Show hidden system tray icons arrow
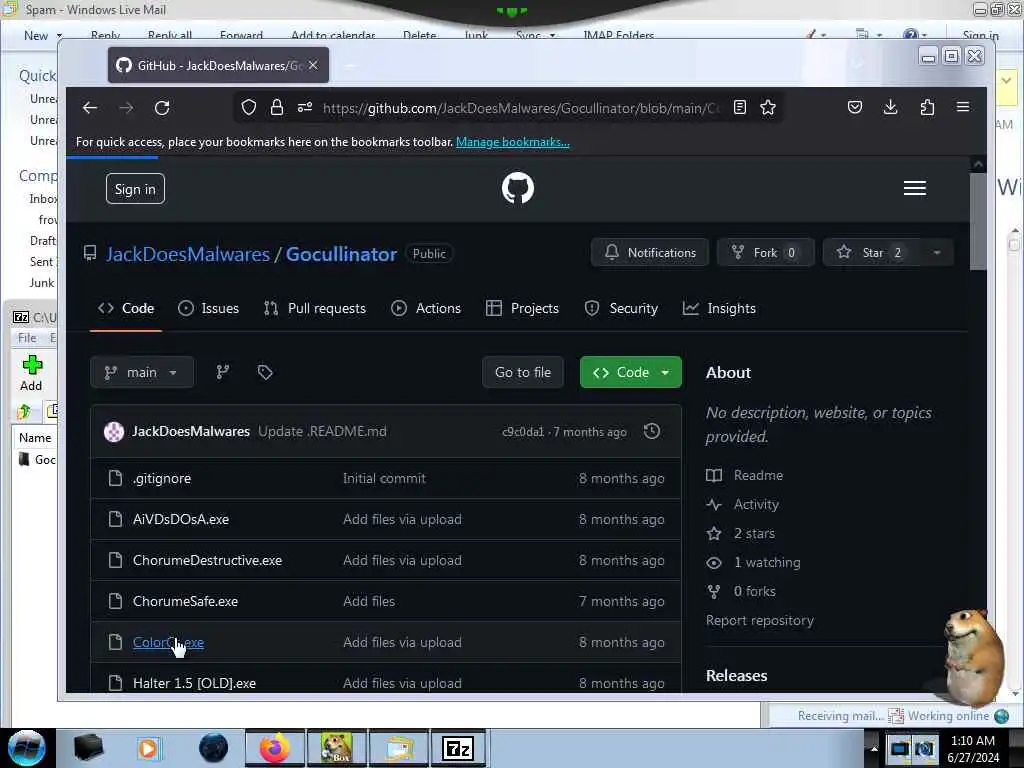Image resolution: width=1024 pixels, height=768 pixels. [x=874, y=748]
